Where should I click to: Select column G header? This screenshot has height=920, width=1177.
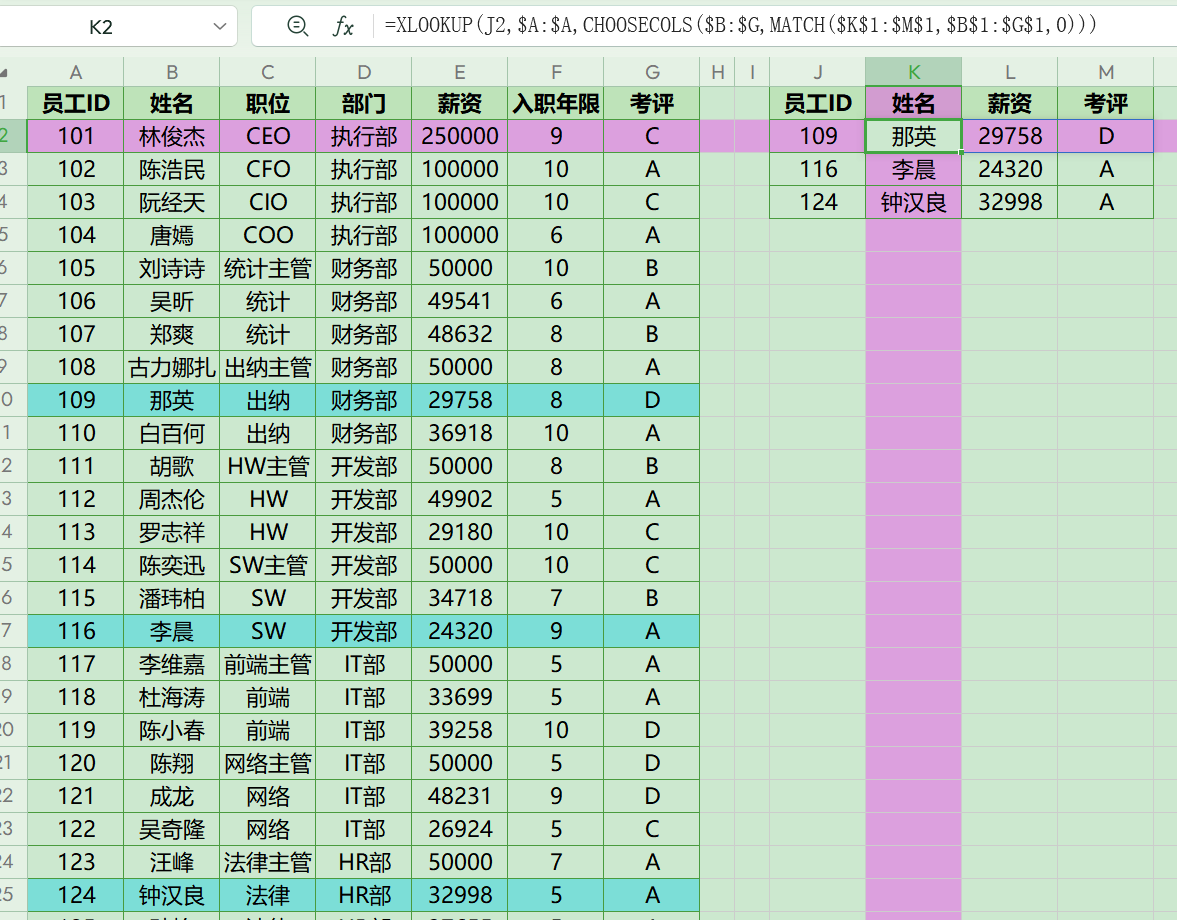(x=652, y=73)
